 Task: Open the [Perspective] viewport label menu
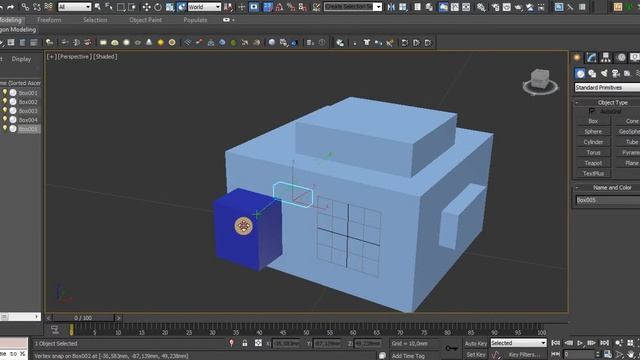74,57
